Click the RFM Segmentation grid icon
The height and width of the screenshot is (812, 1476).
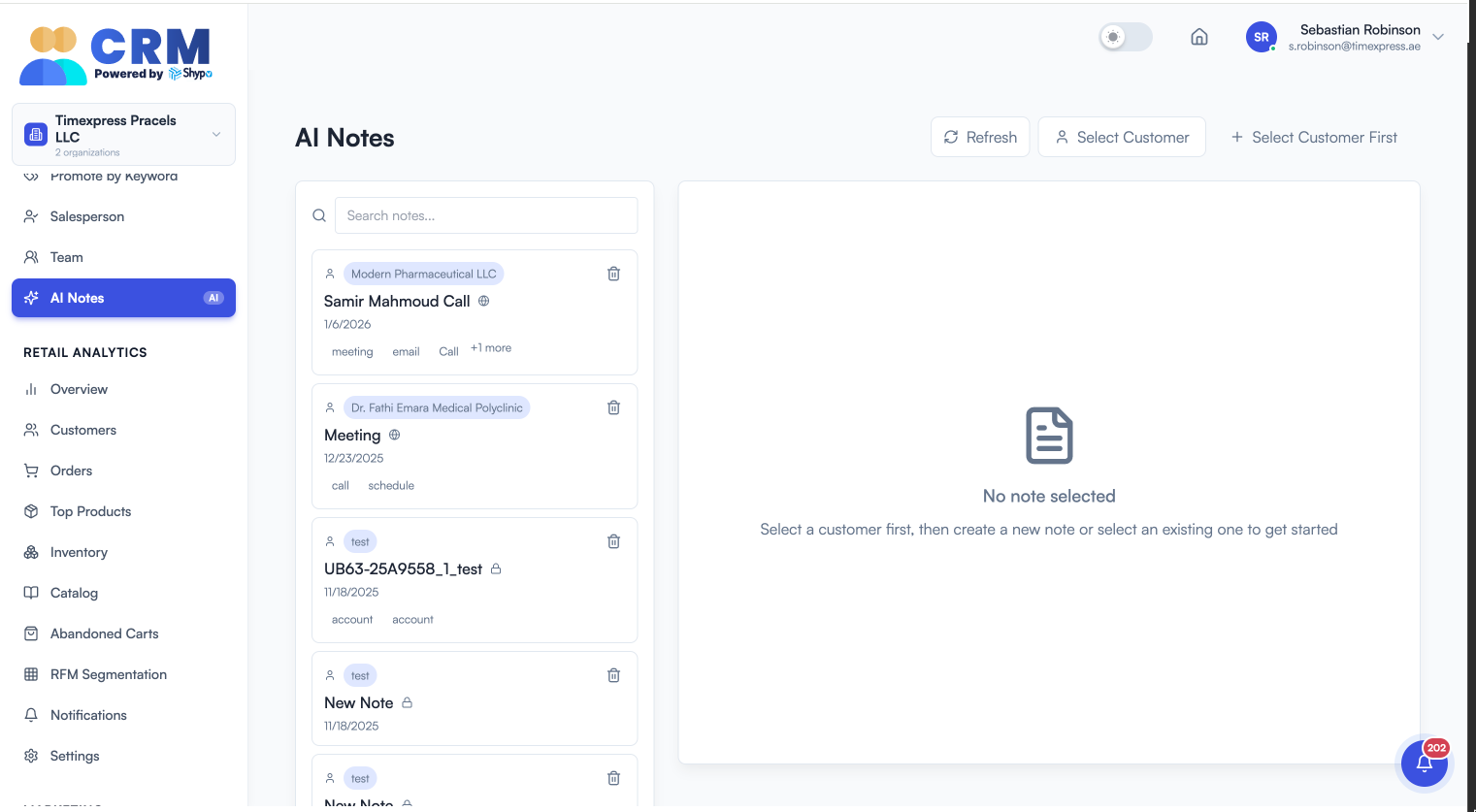[31, 674]
